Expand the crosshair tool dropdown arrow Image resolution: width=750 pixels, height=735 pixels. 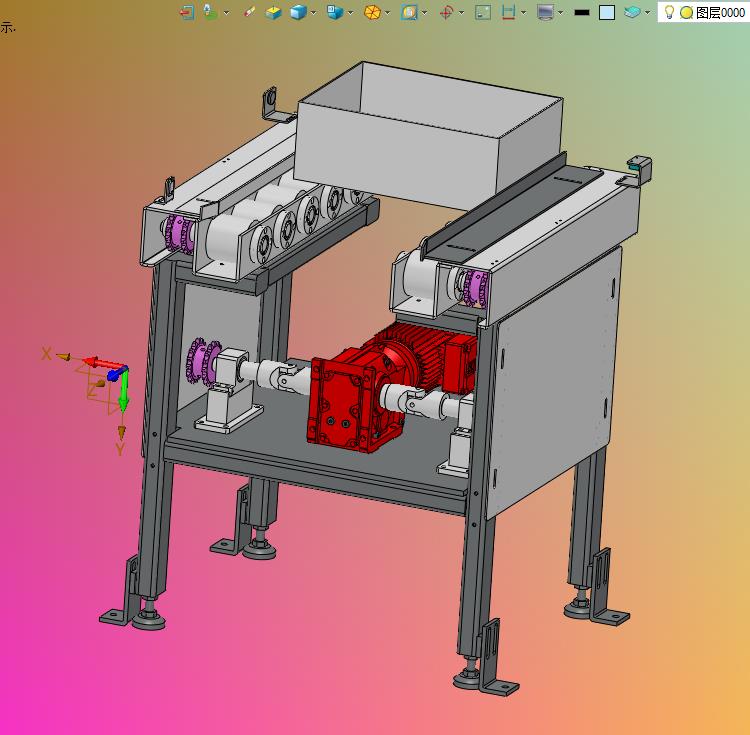(462, 13)
